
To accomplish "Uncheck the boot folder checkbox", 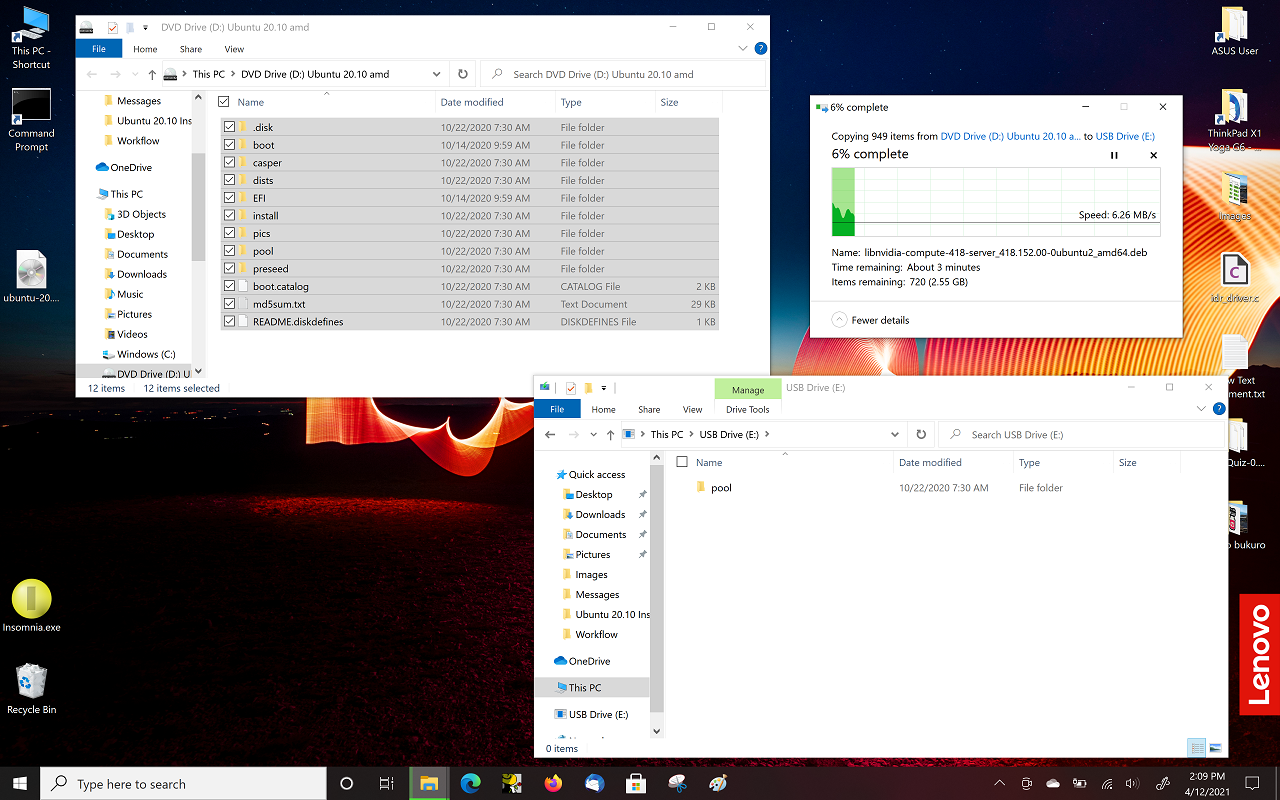I will click(x=230, y=145).
